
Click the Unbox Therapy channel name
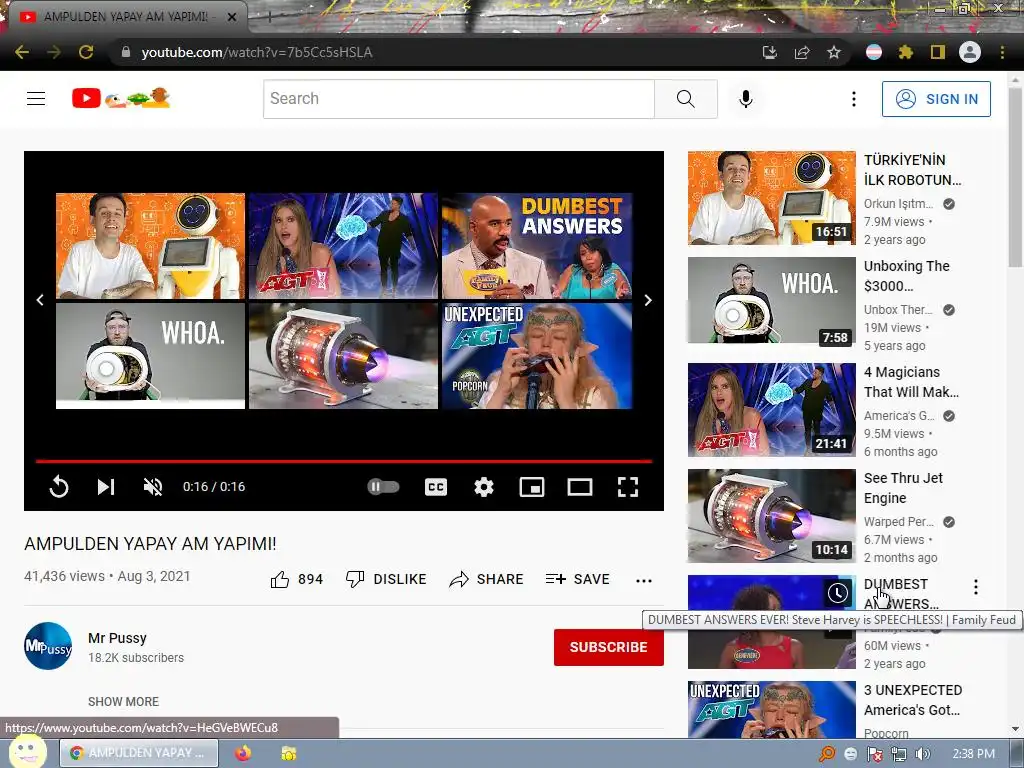click(898, 310)
